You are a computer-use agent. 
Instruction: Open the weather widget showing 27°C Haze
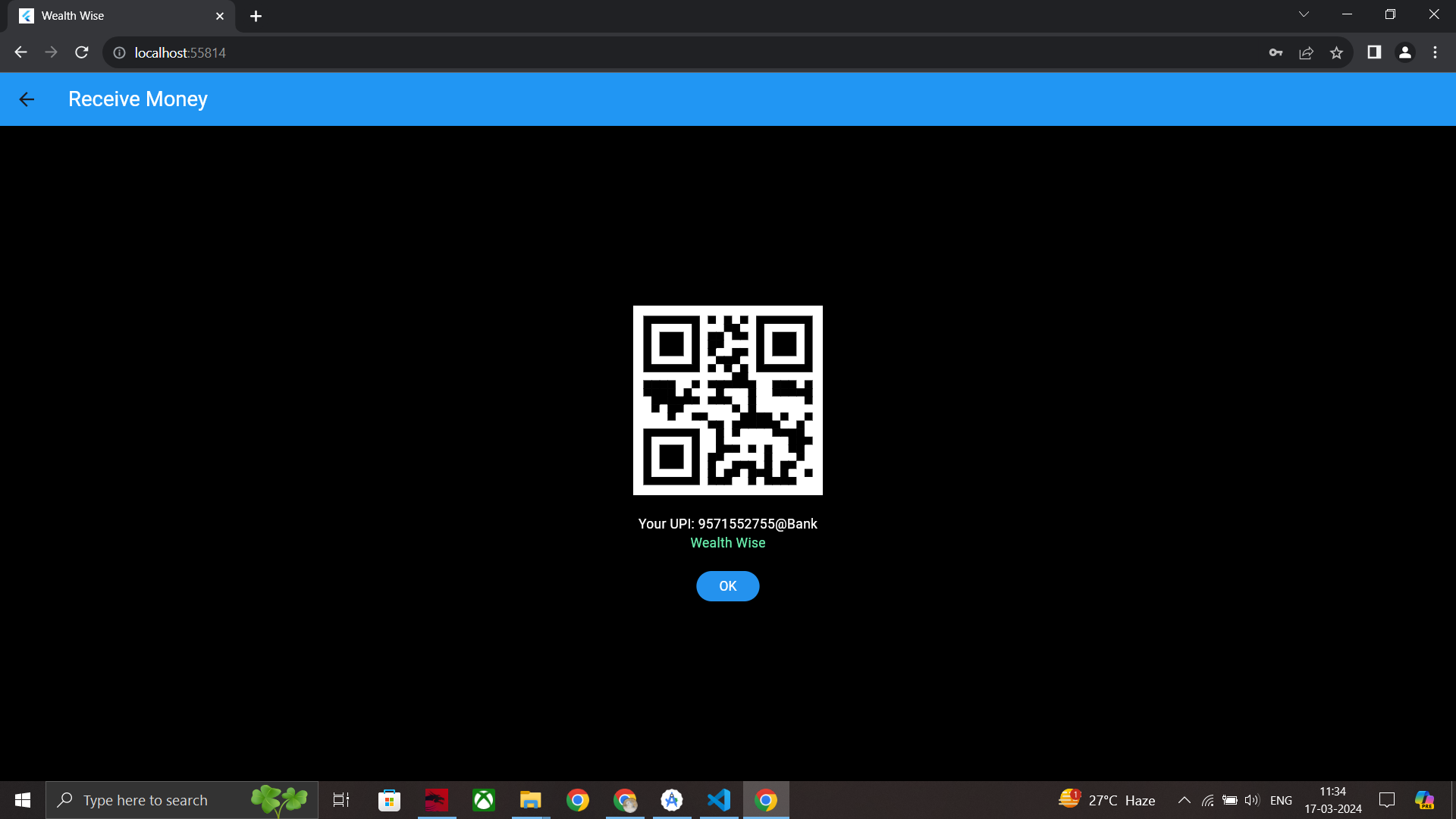click(x=1107, y=800)
